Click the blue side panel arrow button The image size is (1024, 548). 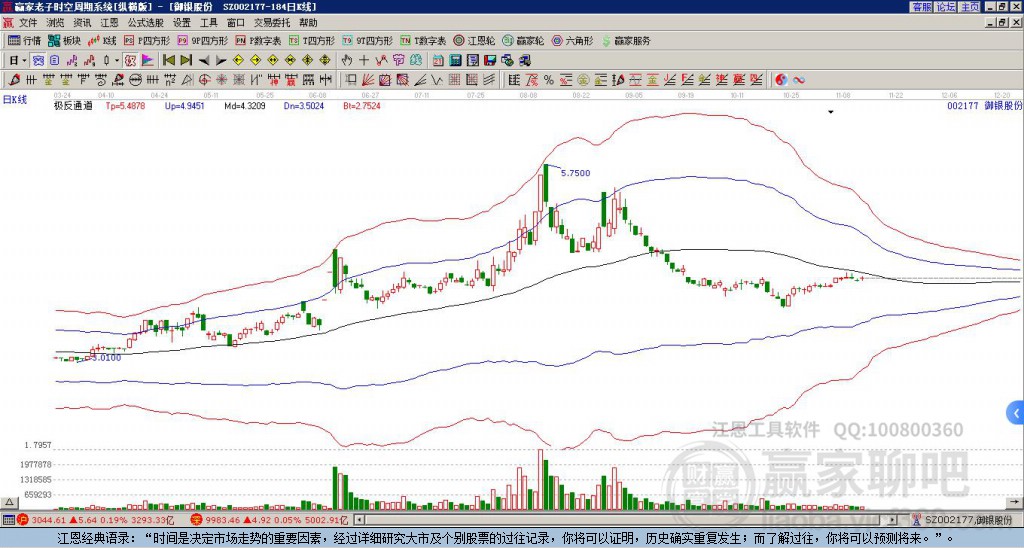[x=1016, y=413]
